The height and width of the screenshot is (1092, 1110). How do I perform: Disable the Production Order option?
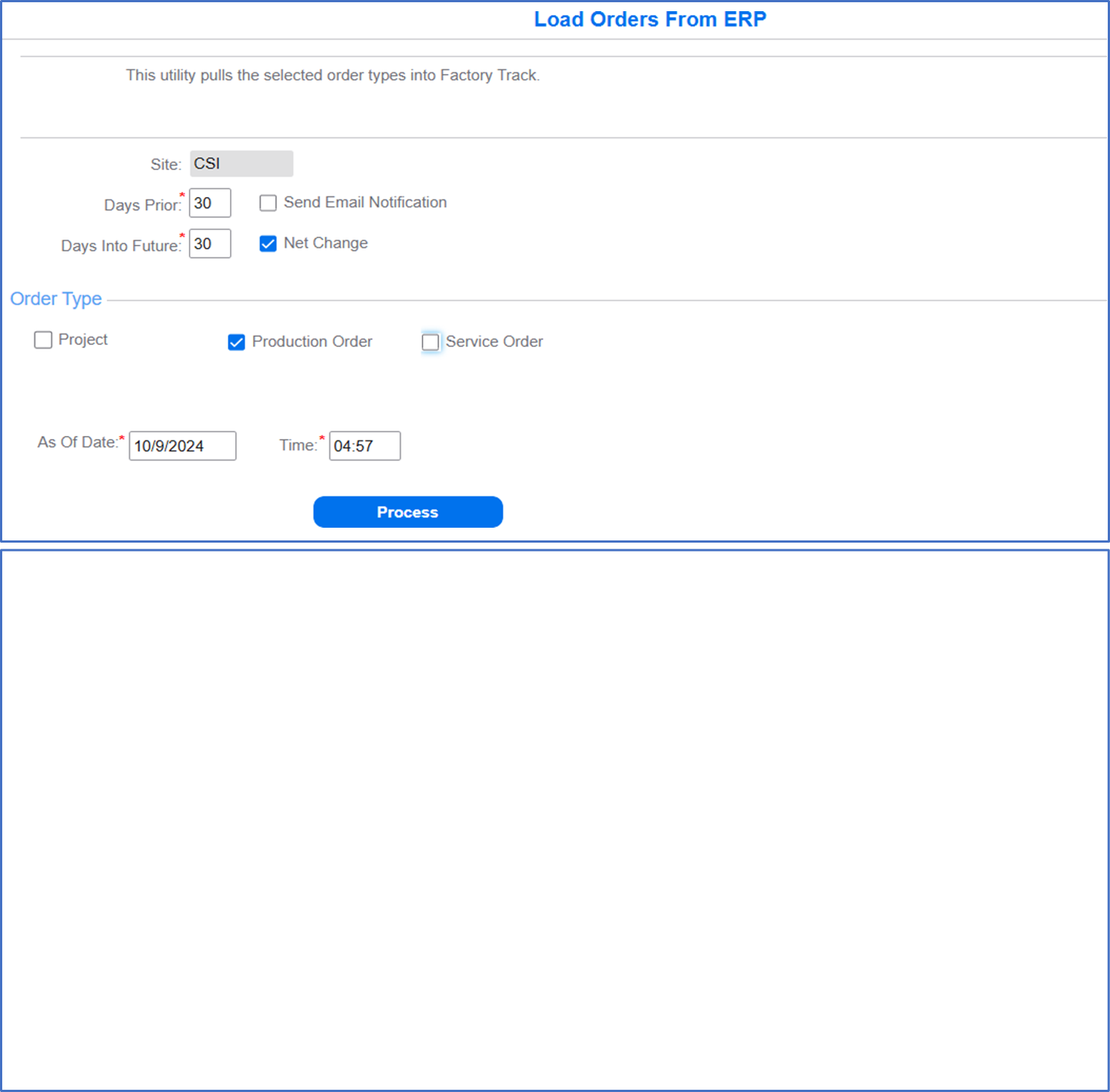(x=236, y=342)
